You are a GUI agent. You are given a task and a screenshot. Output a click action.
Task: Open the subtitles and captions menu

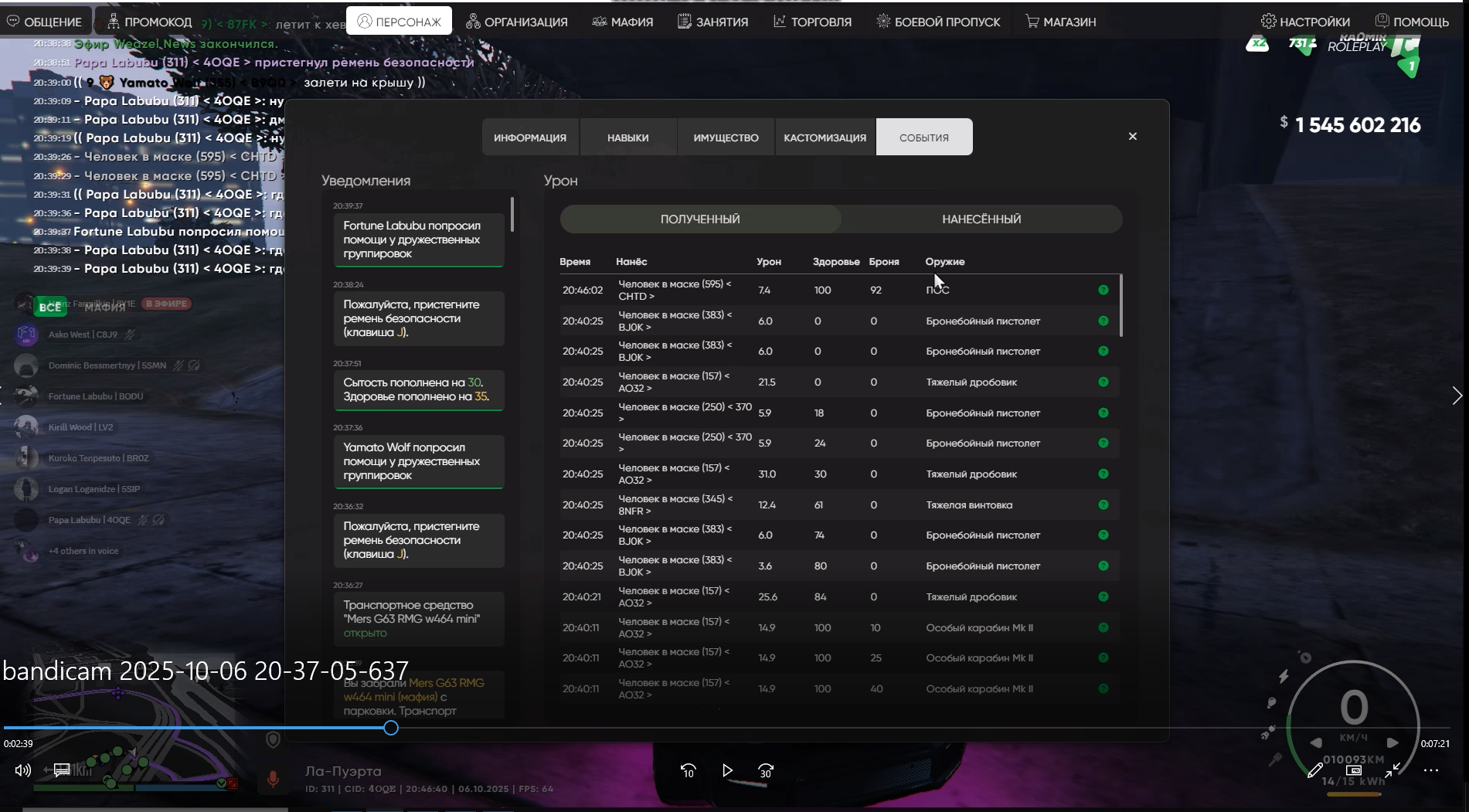click(x=62, y=770)
